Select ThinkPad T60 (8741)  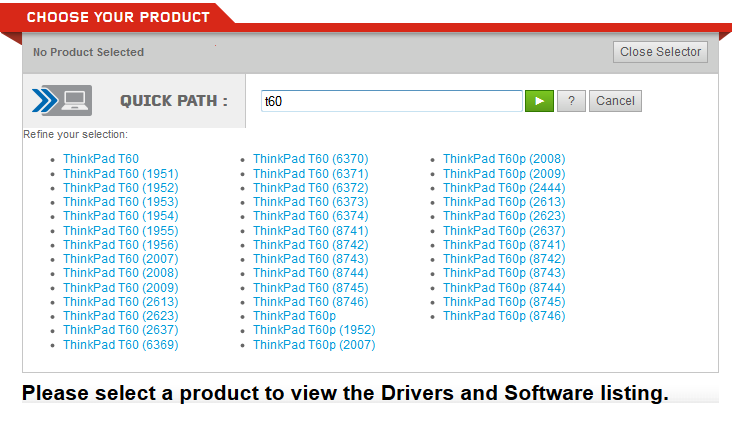[311, 231]
